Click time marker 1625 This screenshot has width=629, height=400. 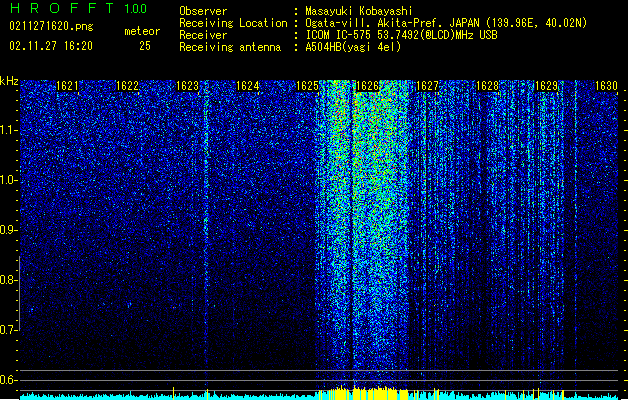(x=307, y=86)
